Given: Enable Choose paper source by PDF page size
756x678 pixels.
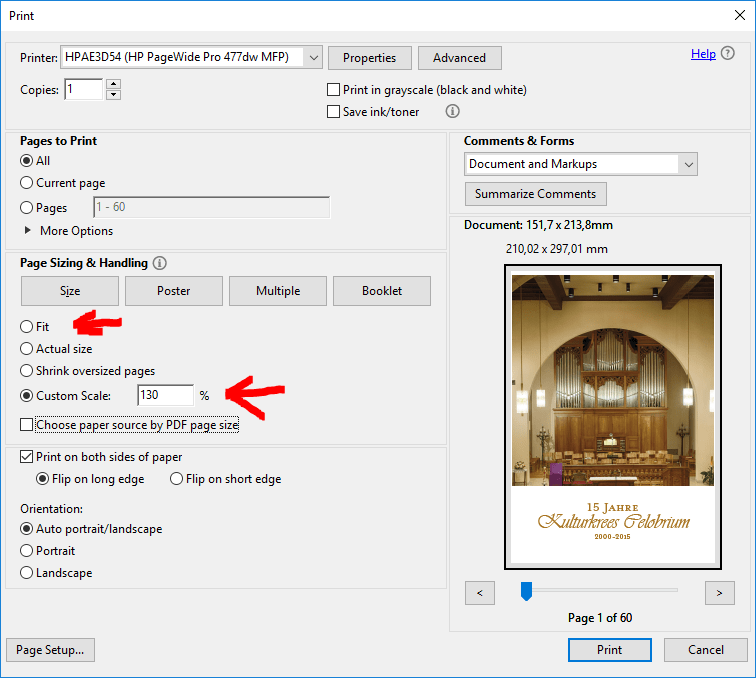Looking at the screenshot, I should pos(27,425).
